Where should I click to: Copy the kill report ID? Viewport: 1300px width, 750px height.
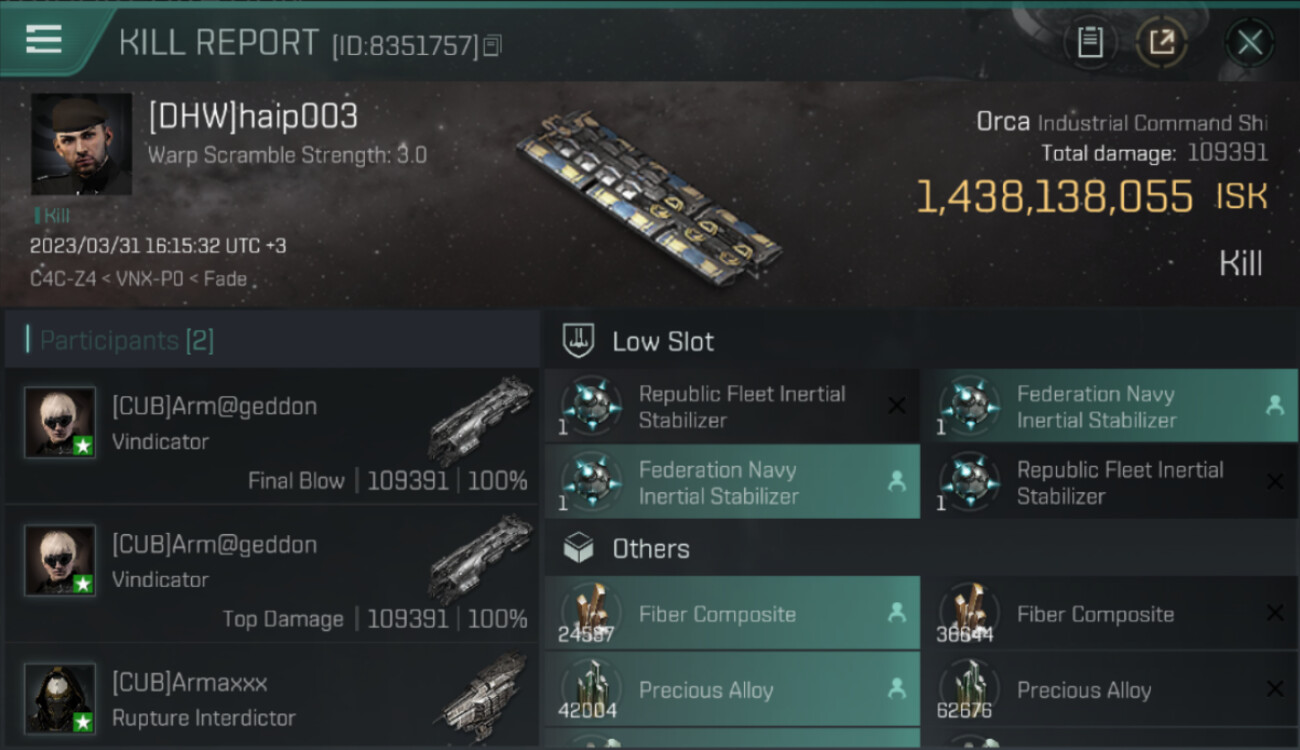tap(491, 46)
